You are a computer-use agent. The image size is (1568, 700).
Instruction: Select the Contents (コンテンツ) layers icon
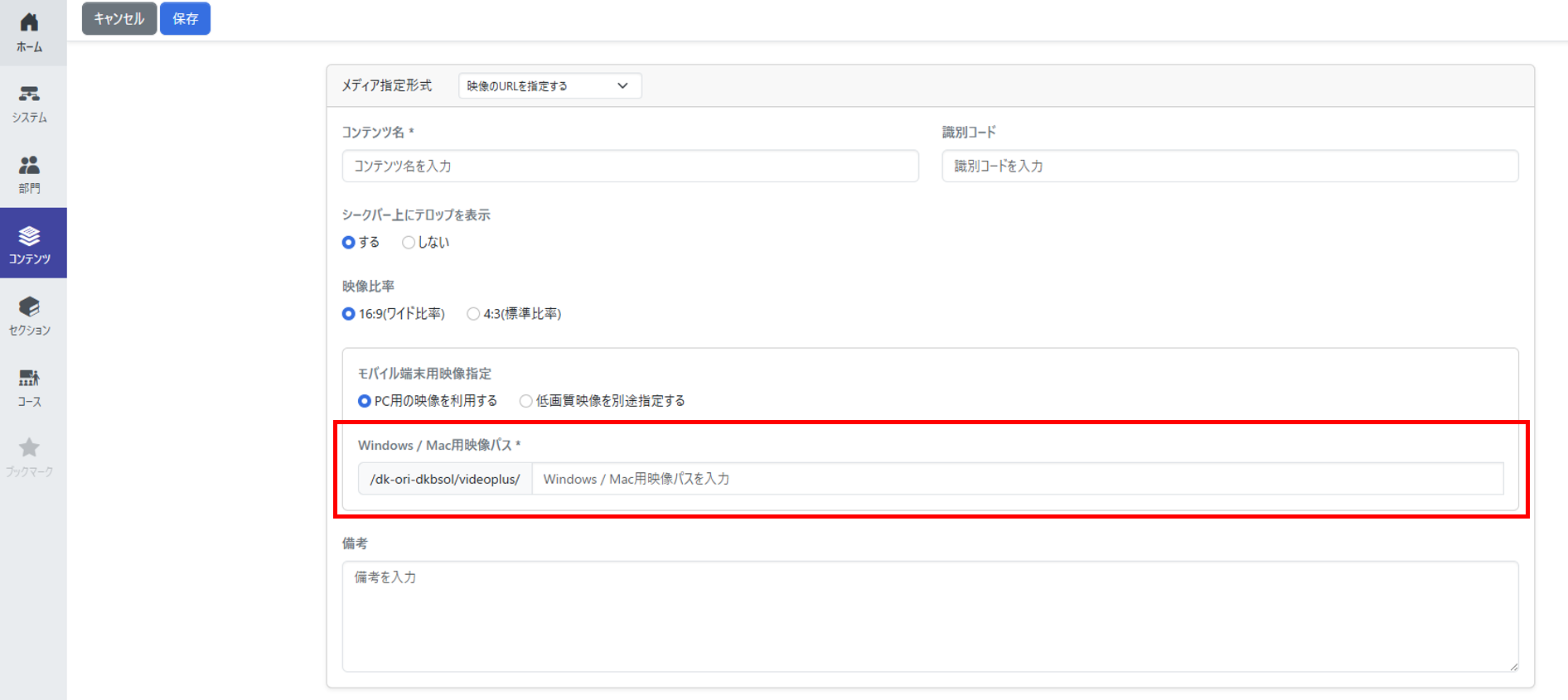[x=29, y=237]
